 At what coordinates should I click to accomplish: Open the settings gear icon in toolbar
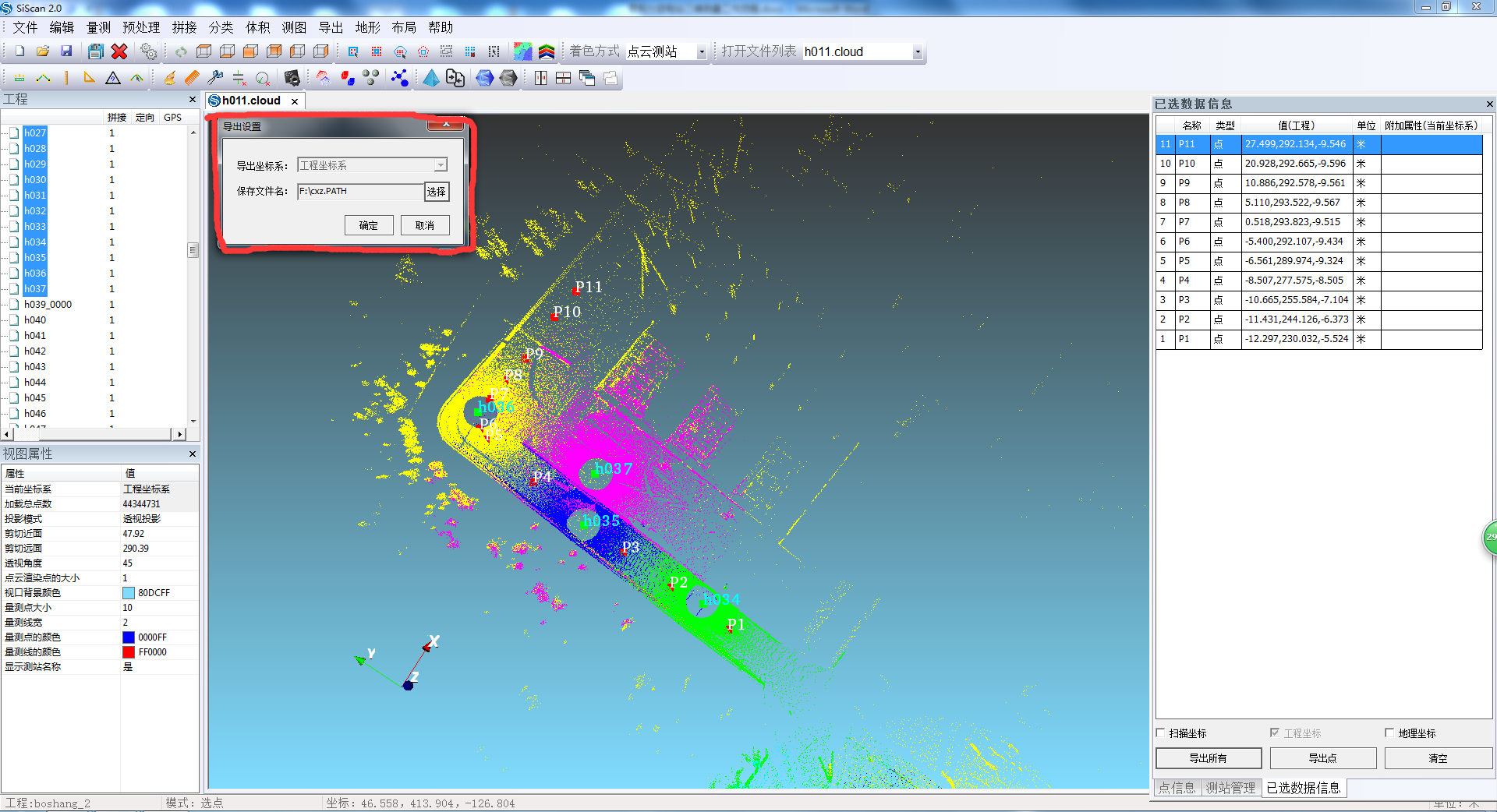tap(148, 51)
